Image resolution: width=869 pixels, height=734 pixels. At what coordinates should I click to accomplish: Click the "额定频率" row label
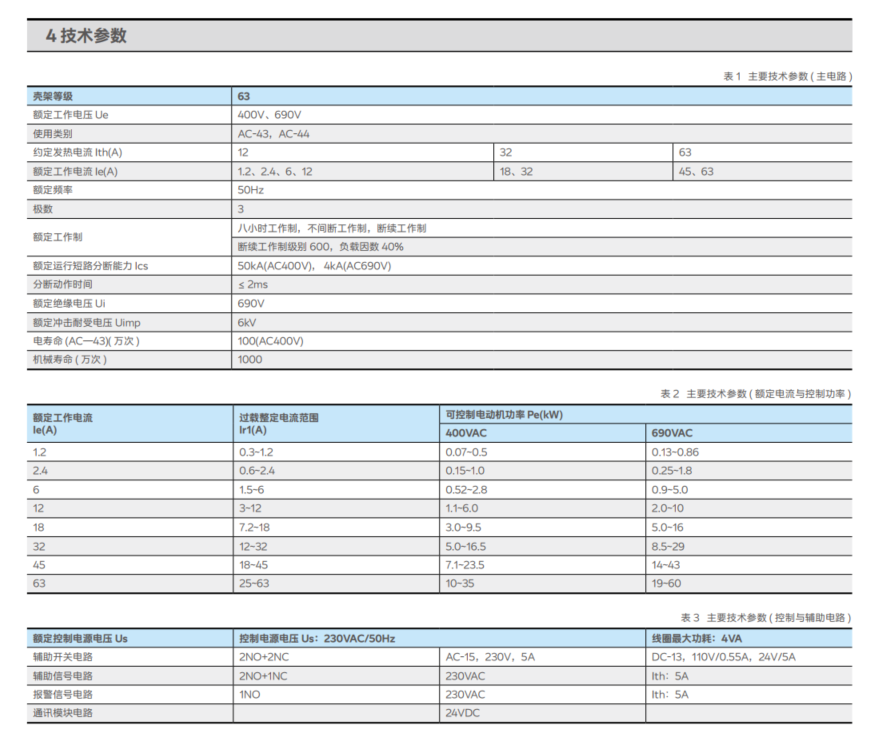point(53,190)
